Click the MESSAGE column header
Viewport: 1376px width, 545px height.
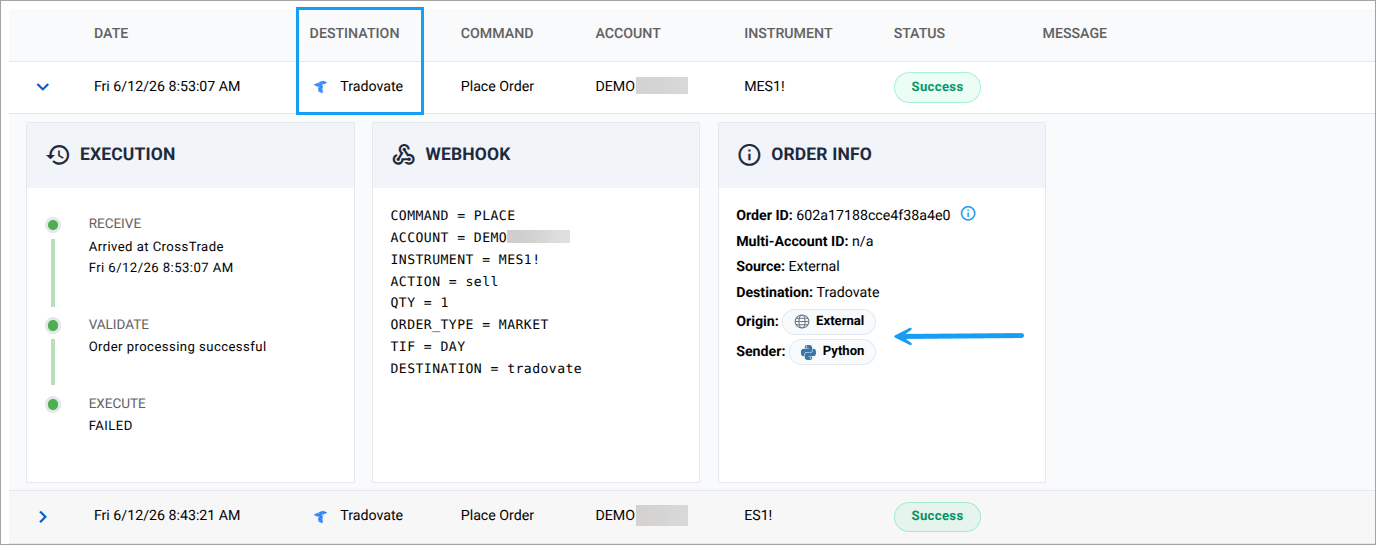[1075, 33]
